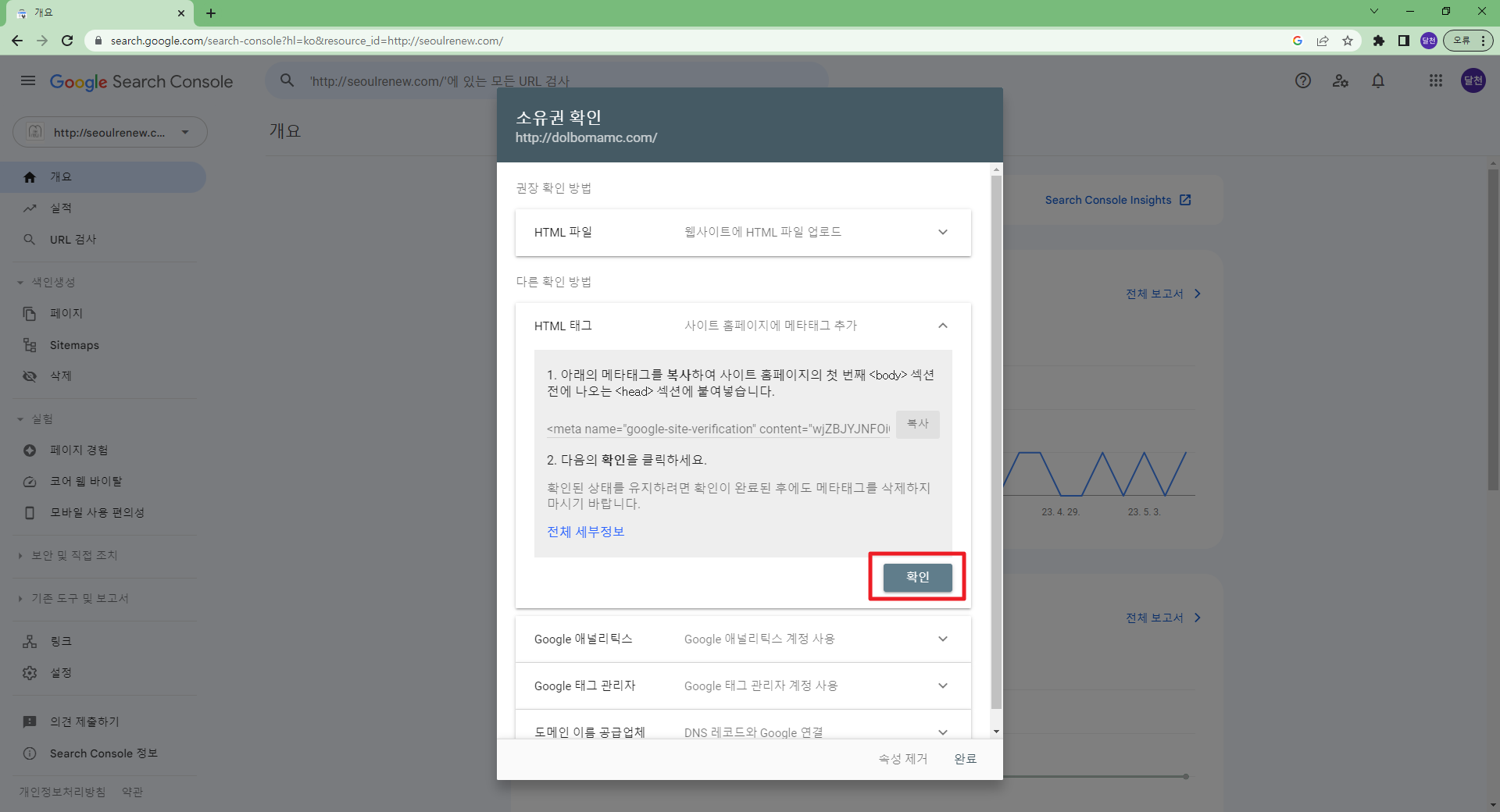Open the Google apps grid
The width and height of the screenshot is (1500, 812).
(x=1435, y=80)
